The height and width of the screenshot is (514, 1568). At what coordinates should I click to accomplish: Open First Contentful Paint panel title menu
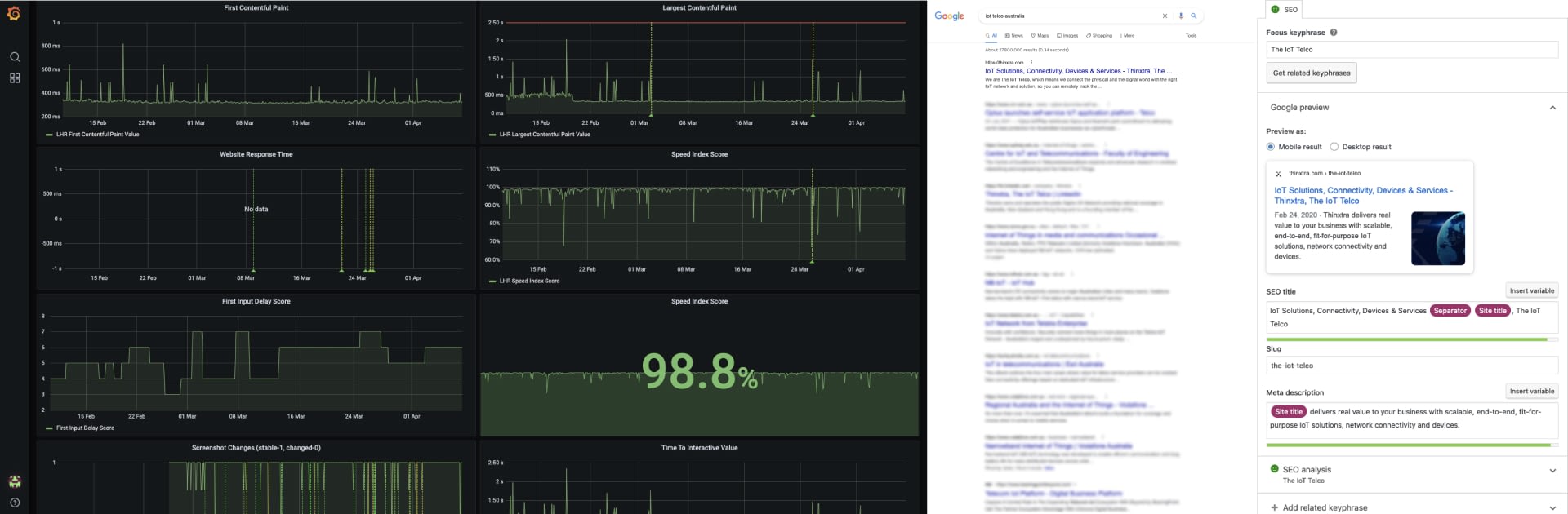(x=256, y=8)
